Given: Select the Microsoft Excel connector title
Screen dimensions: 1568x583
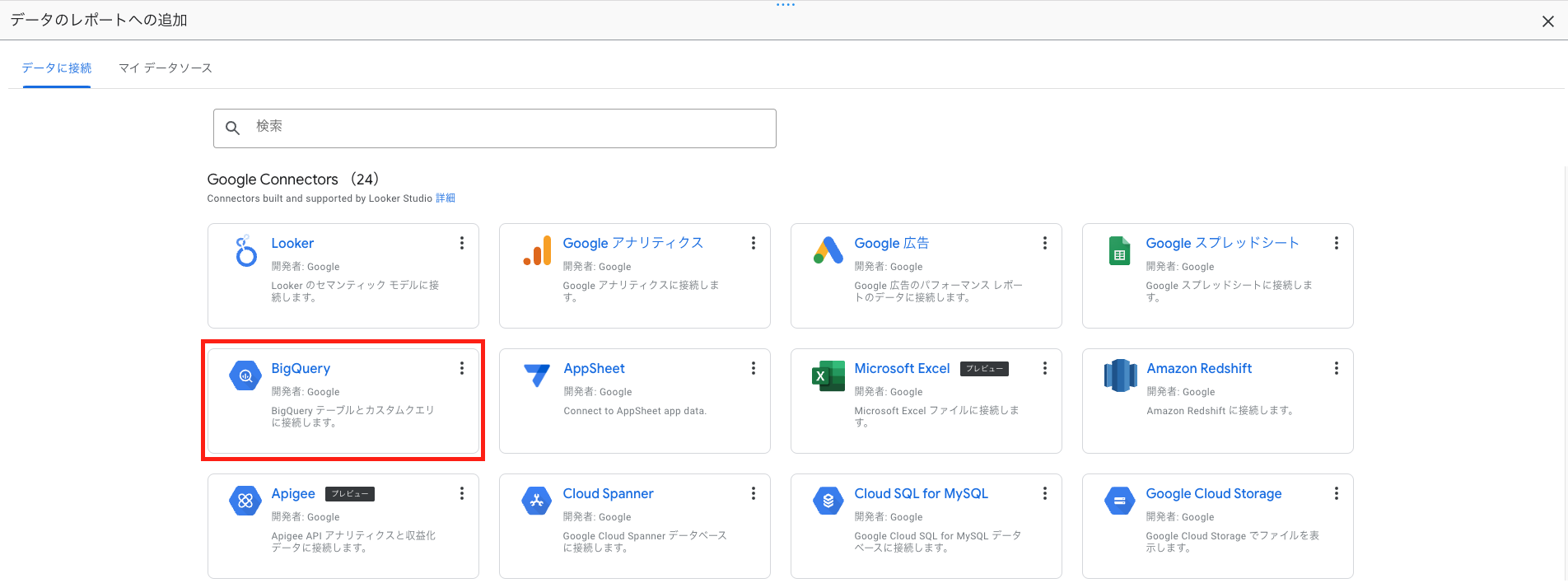Looking at the screenshot, I should coord(902,368).
